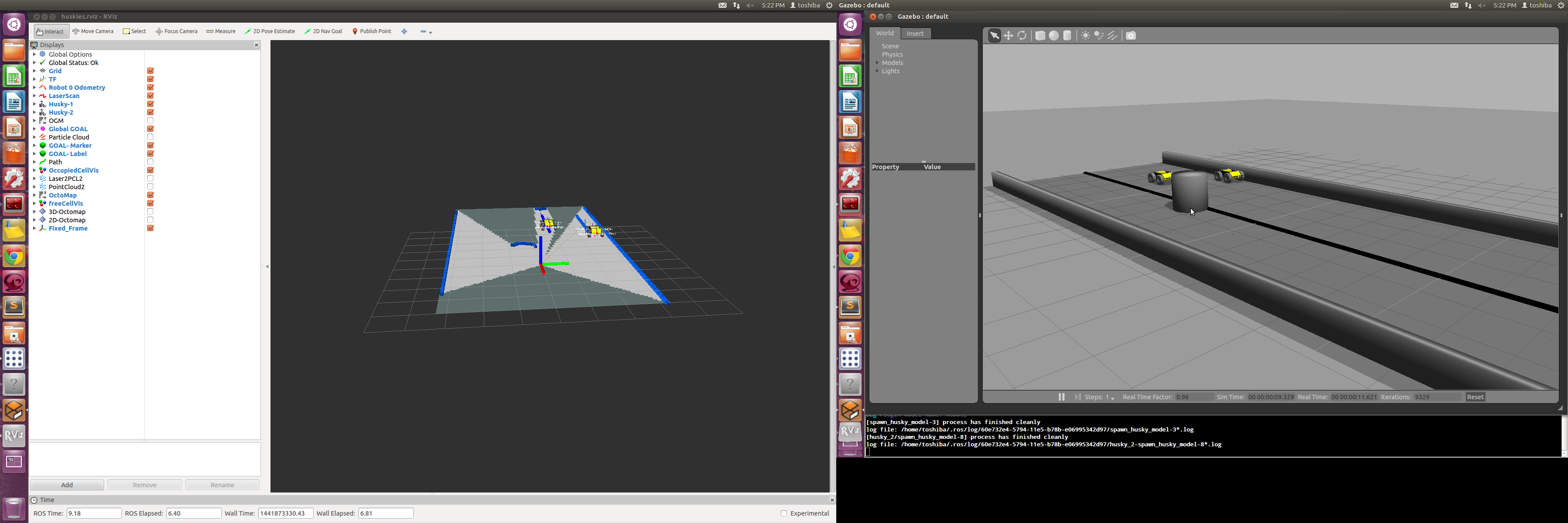Toggle the LaserScan display checkbox

point(150,95)
